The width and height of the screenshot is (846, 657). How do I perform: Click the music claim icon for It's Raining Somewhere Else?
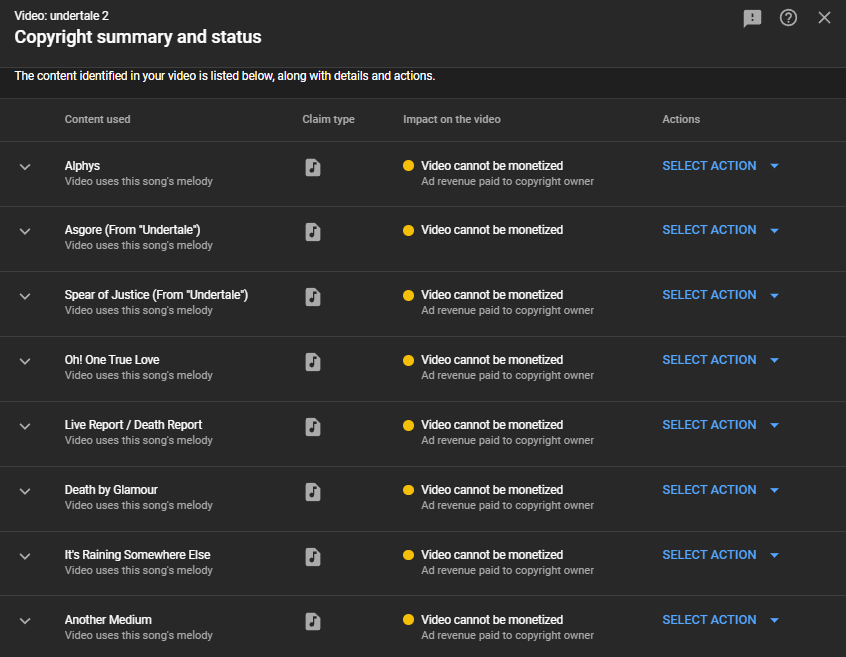[313, 557]
